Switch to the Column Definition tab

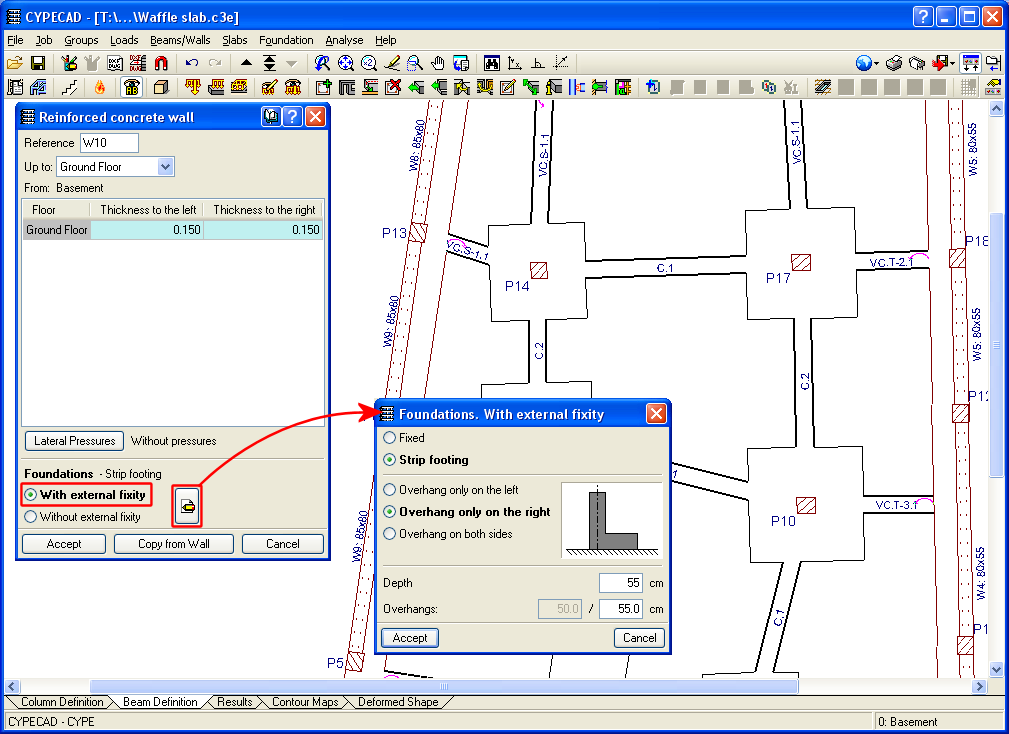[62, 702]
